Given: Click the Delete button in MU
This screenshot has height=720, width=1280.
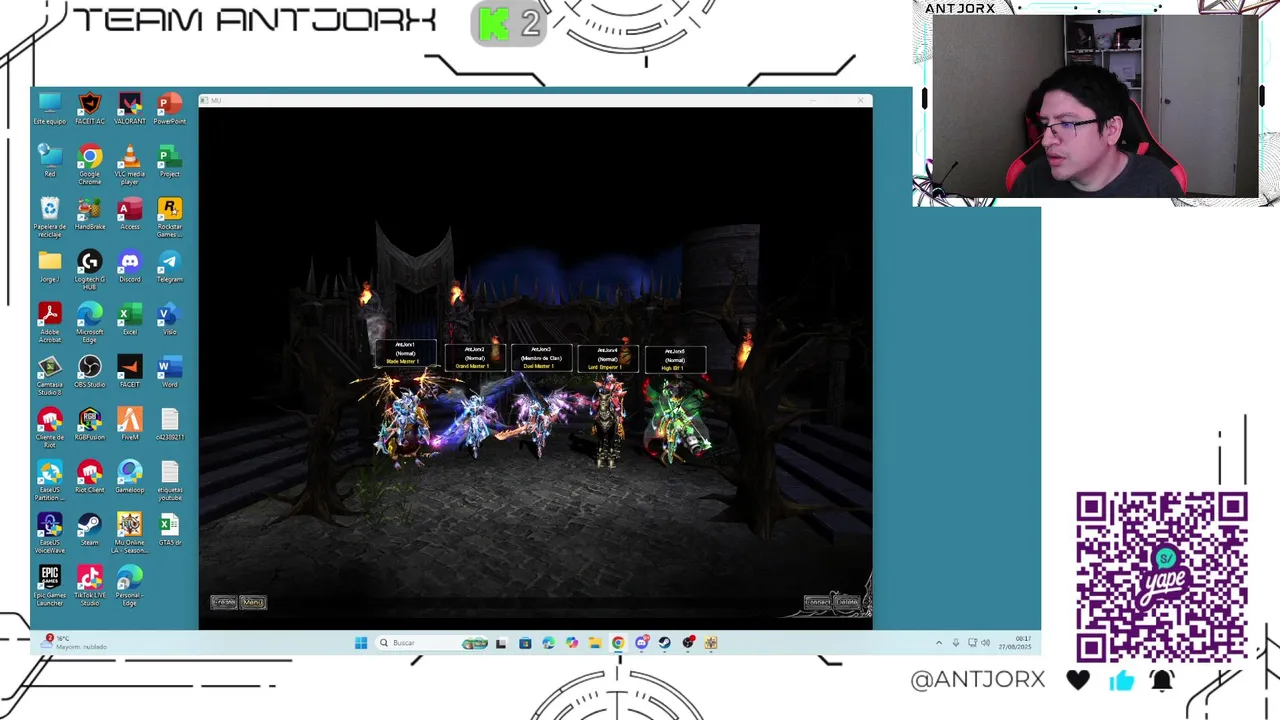Looking at the screenshot, I should point(846,602).
